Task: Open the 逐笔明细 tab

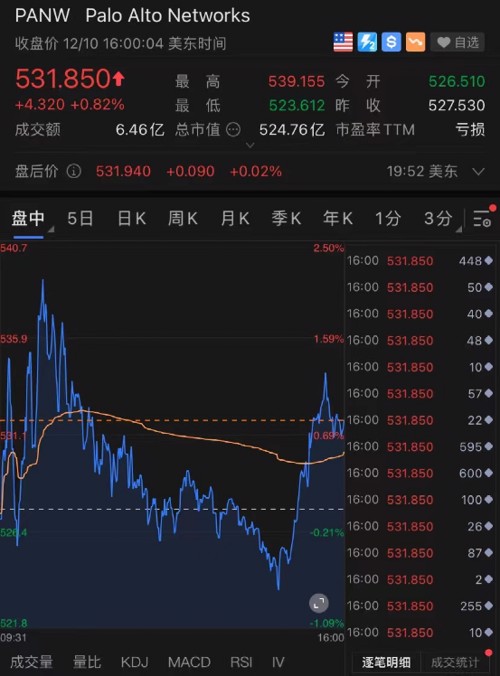Action: [386, 662]
